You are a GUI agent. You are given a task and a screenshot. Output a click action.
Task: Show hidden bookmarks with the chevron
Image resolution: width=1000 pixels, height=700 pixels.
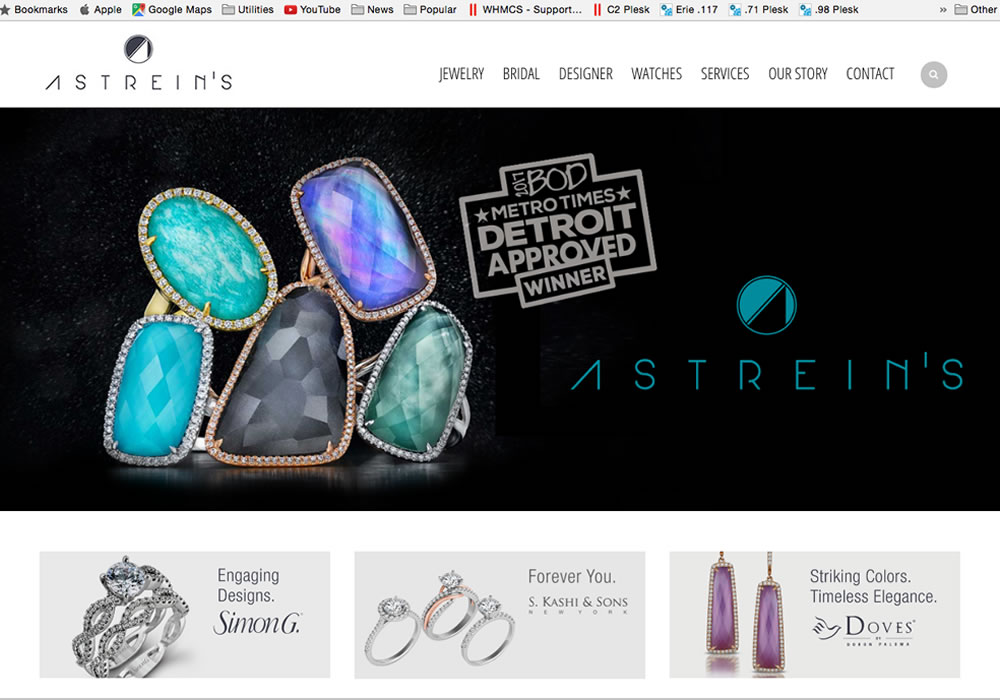pos(943,10)
